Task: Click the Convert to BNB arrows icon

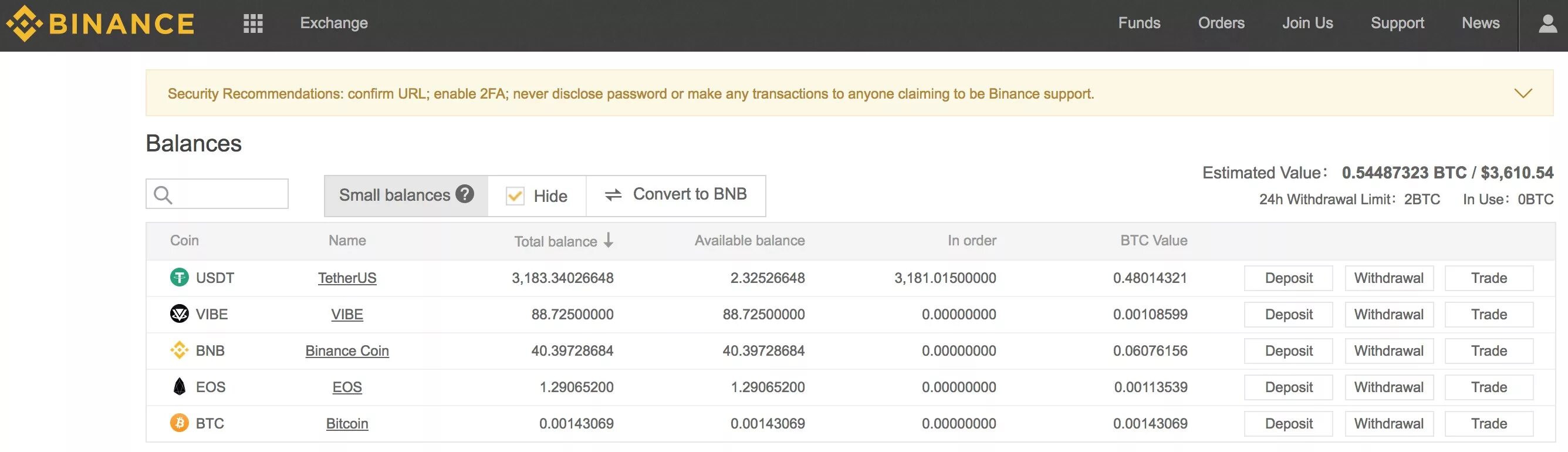Action: click(x=613, y=195)
